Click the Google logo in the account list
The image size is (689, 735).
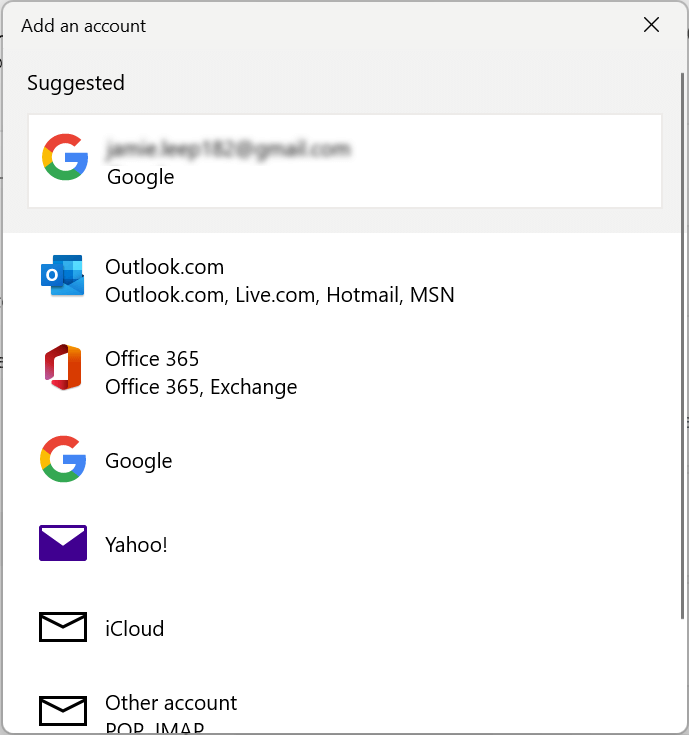[x=63, y=459]
